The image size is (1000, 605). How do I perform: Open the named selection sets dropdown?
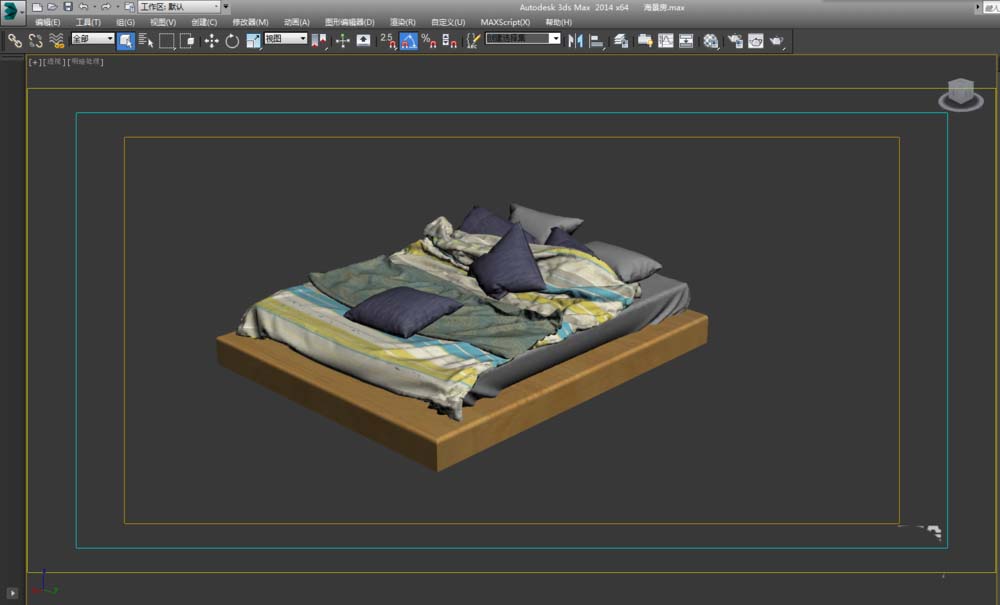tap(523, 39)
